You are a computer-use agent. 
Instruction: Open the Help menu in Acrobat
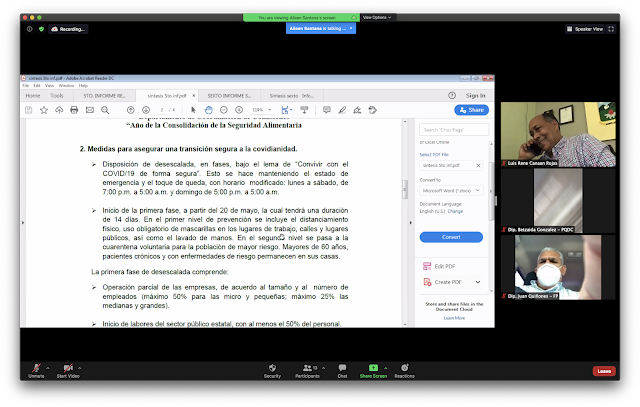point(83,86)
